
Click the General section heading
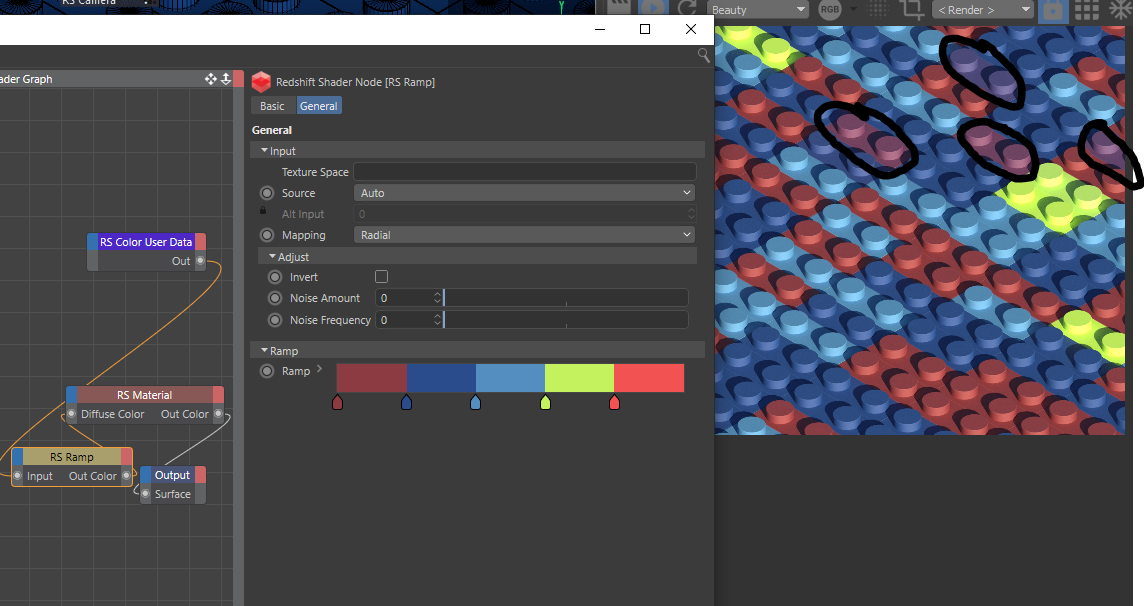[272, 130]
